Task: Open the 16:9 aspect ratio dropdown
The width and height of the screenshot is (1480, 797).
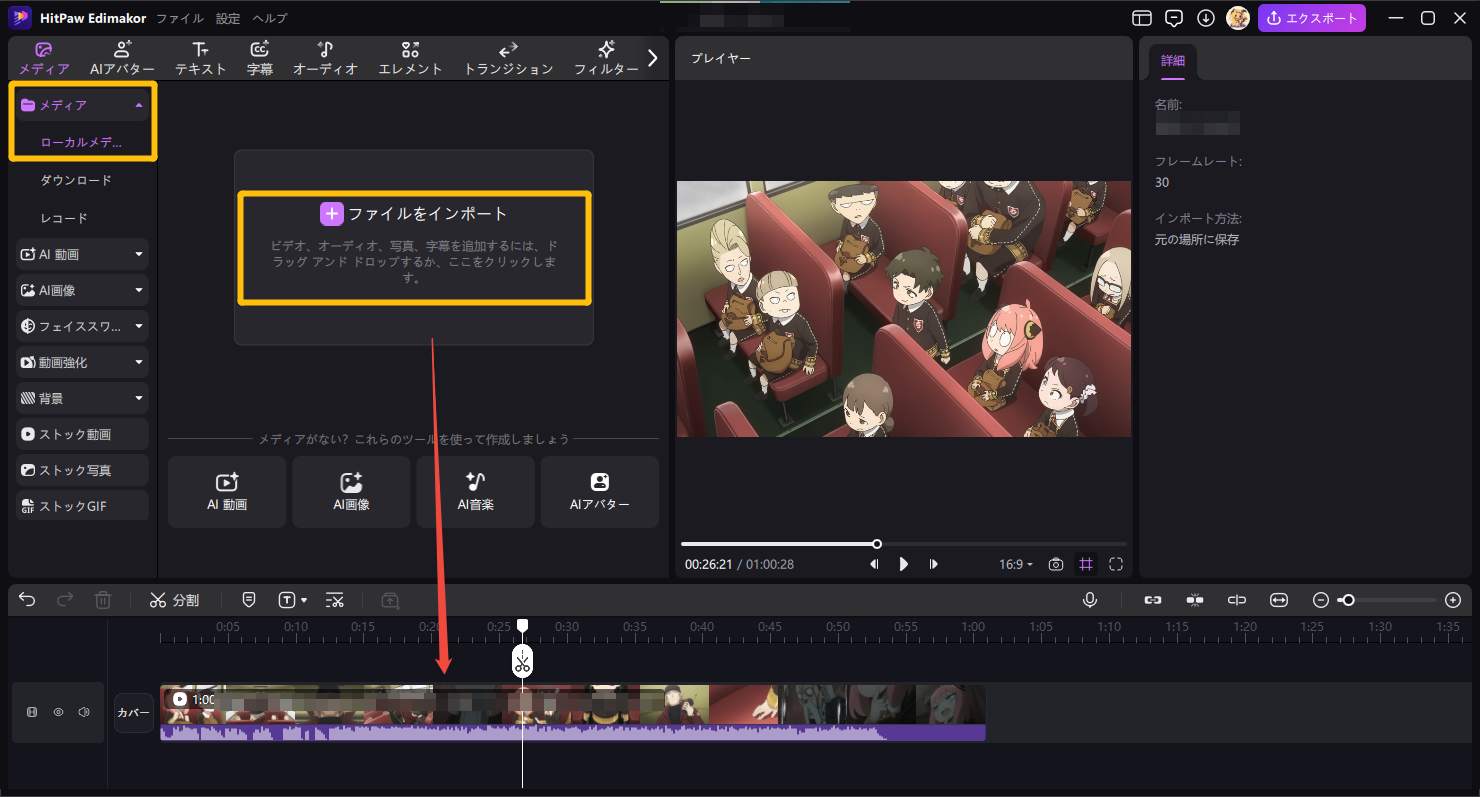Action: pos(1014,564)
